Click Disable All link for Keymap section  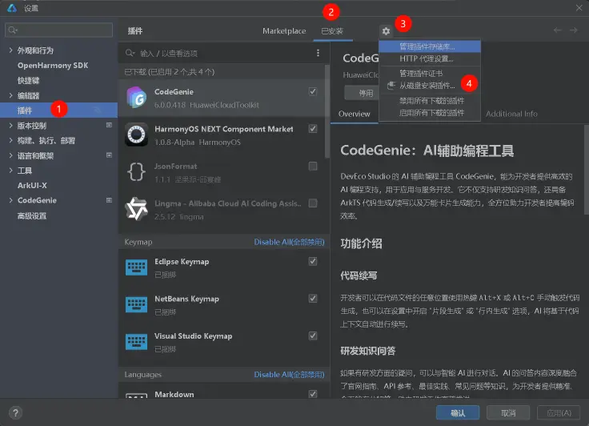click(x=289, y=242)
